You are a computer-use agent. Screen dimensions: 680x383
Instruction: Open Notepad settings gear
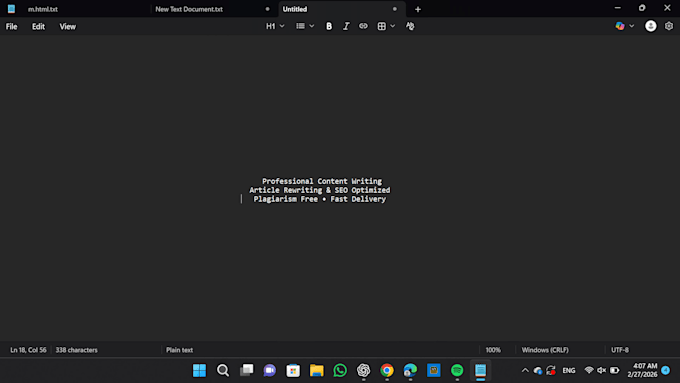click(669, 26)
